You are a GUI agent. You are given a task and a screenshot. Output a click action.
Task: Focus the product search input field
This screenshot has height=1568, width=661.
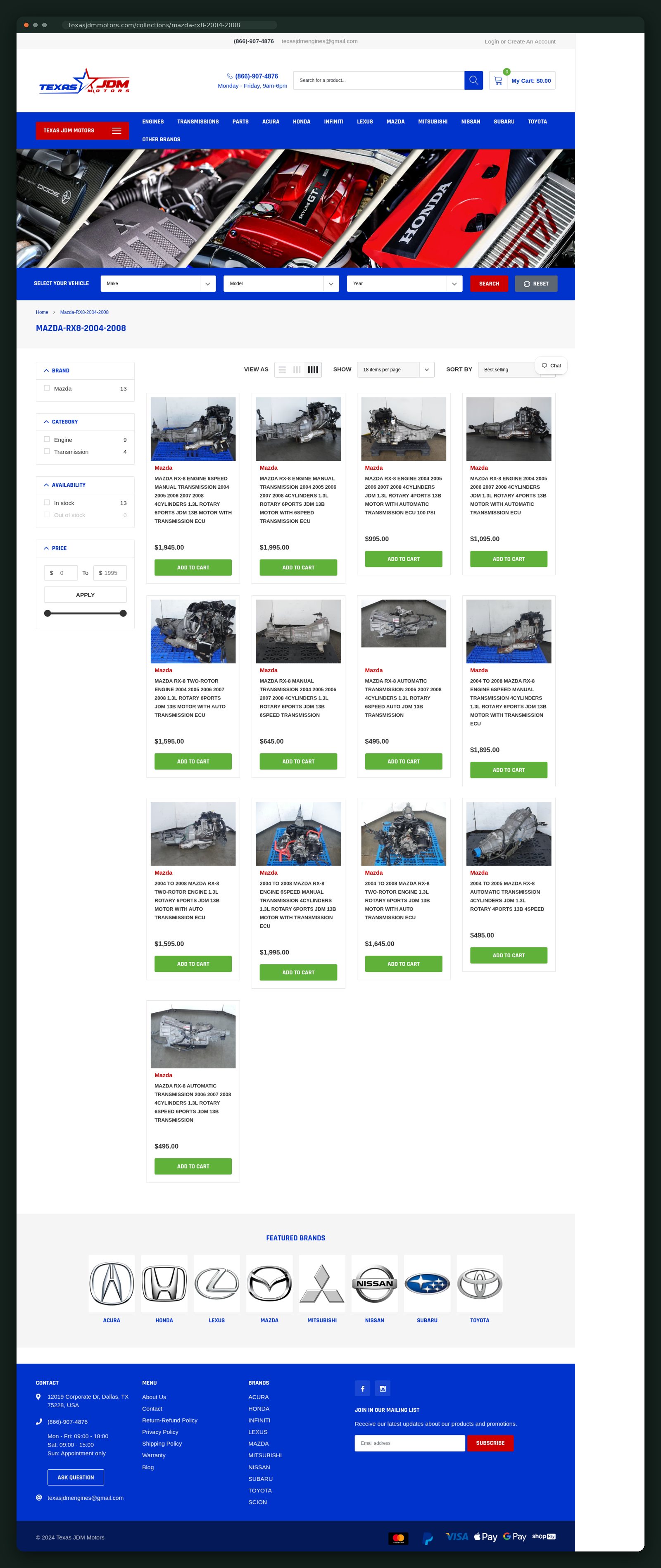click(378, 80)
